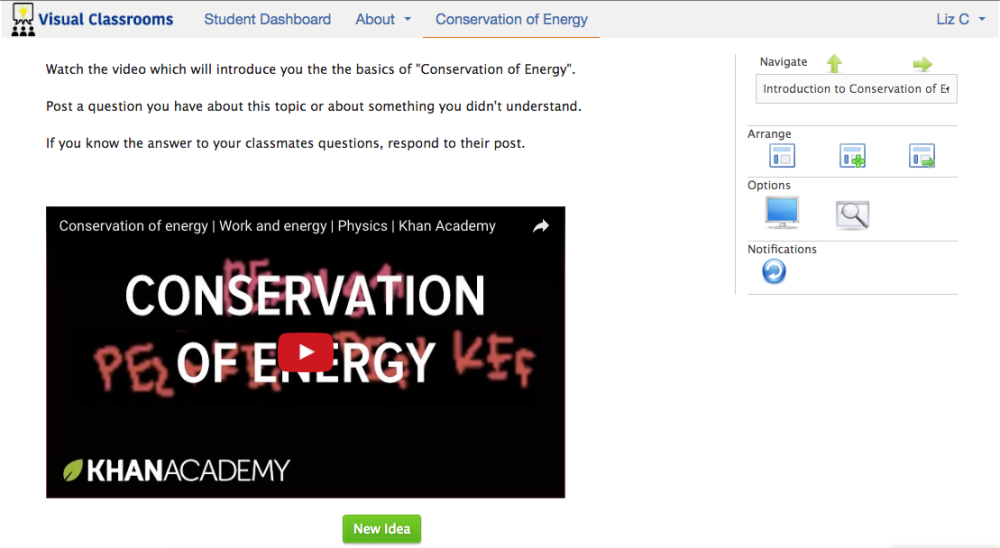This screenshot has height=548, width=1000.
Task: Select the Conservation of Energy tab
Action: pyautogui.click(x=511, y=20)
